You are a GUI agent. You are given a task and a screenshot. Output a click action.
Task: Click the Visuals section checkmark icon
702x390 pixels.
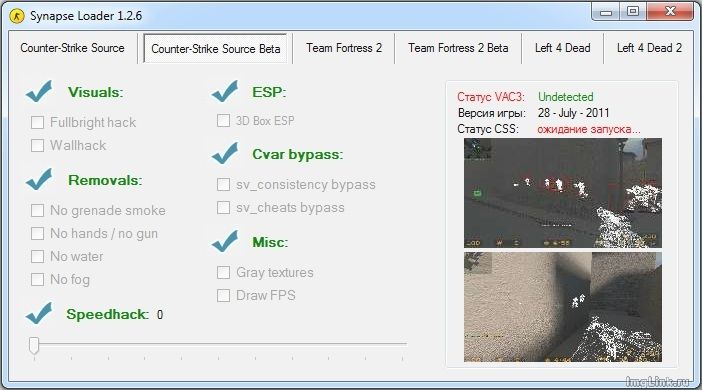(x=39, y=91)
